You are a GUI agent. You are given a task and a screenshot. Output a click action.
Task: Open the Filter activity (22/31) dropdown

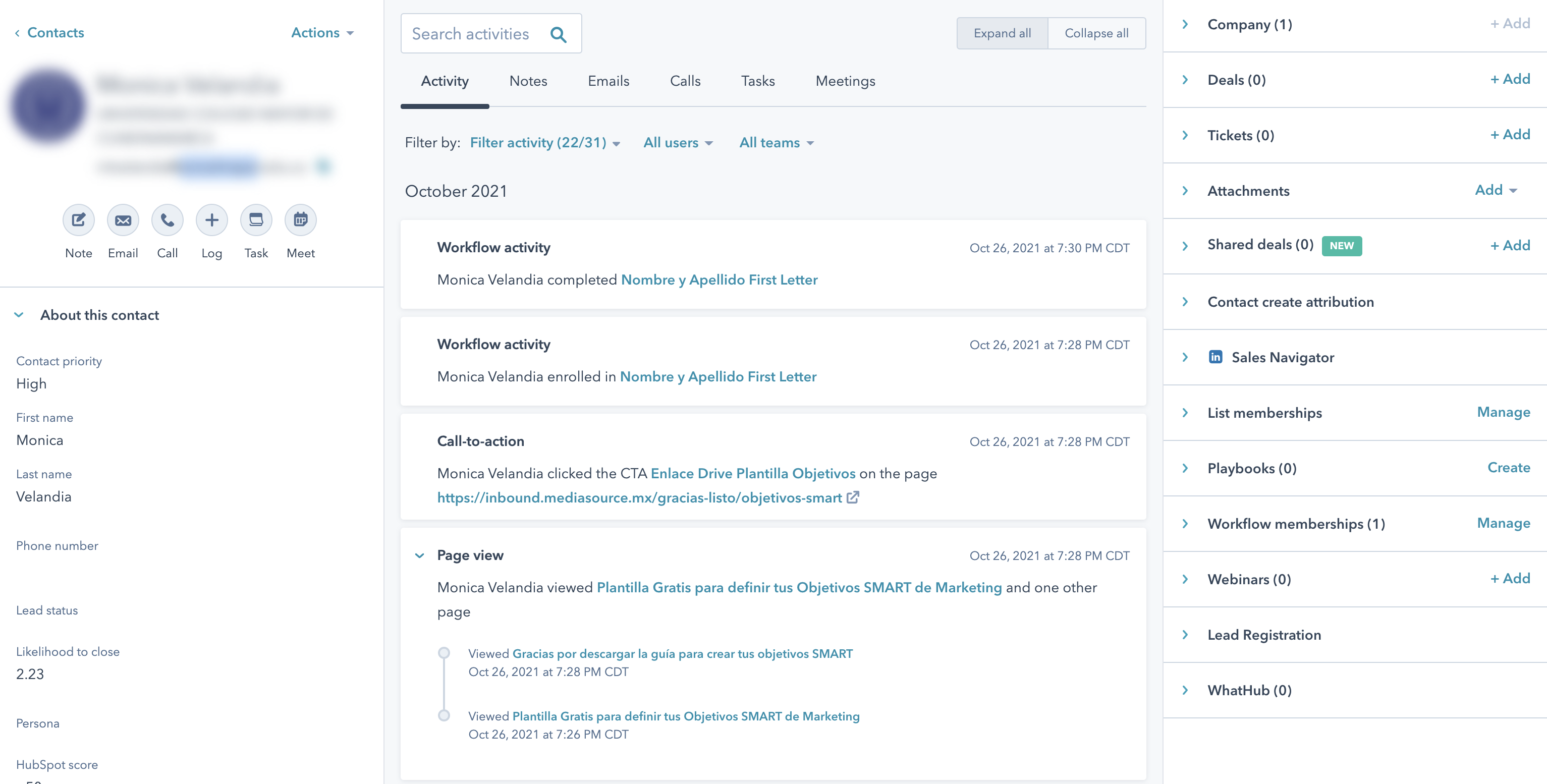(x=545, y=142)
